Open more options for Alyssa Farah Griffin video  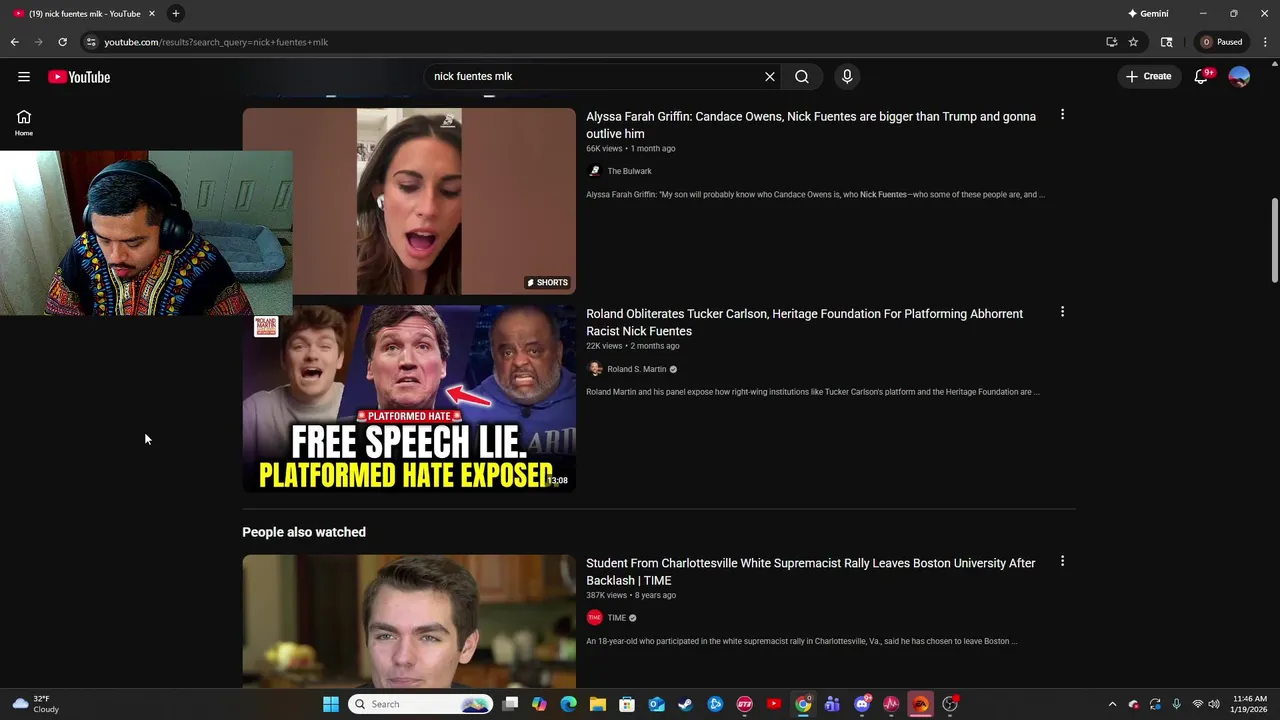(x=1062, y=115)
